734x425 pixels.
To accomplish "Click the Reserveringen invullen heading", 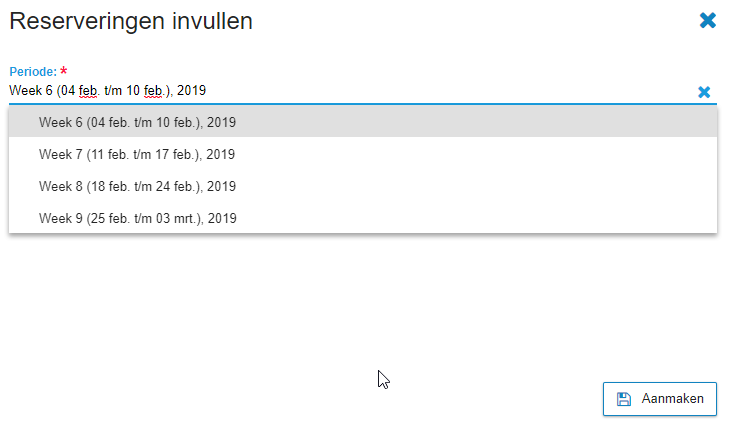I will 131,21.
